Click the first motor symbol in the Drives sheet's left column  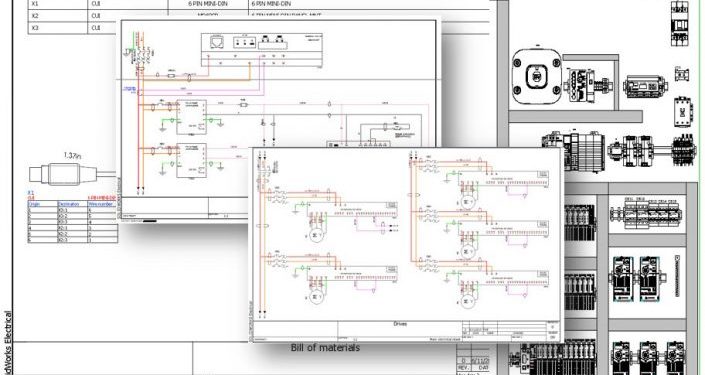[x=316, y=235]
